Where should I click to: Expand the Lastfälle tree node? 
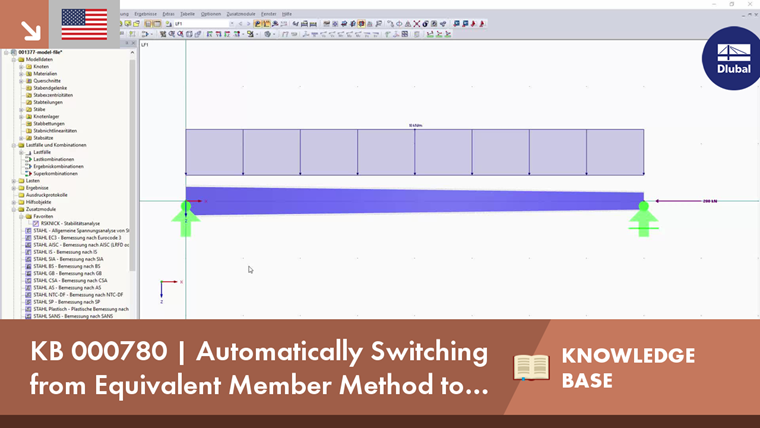(x=21, y=152)
